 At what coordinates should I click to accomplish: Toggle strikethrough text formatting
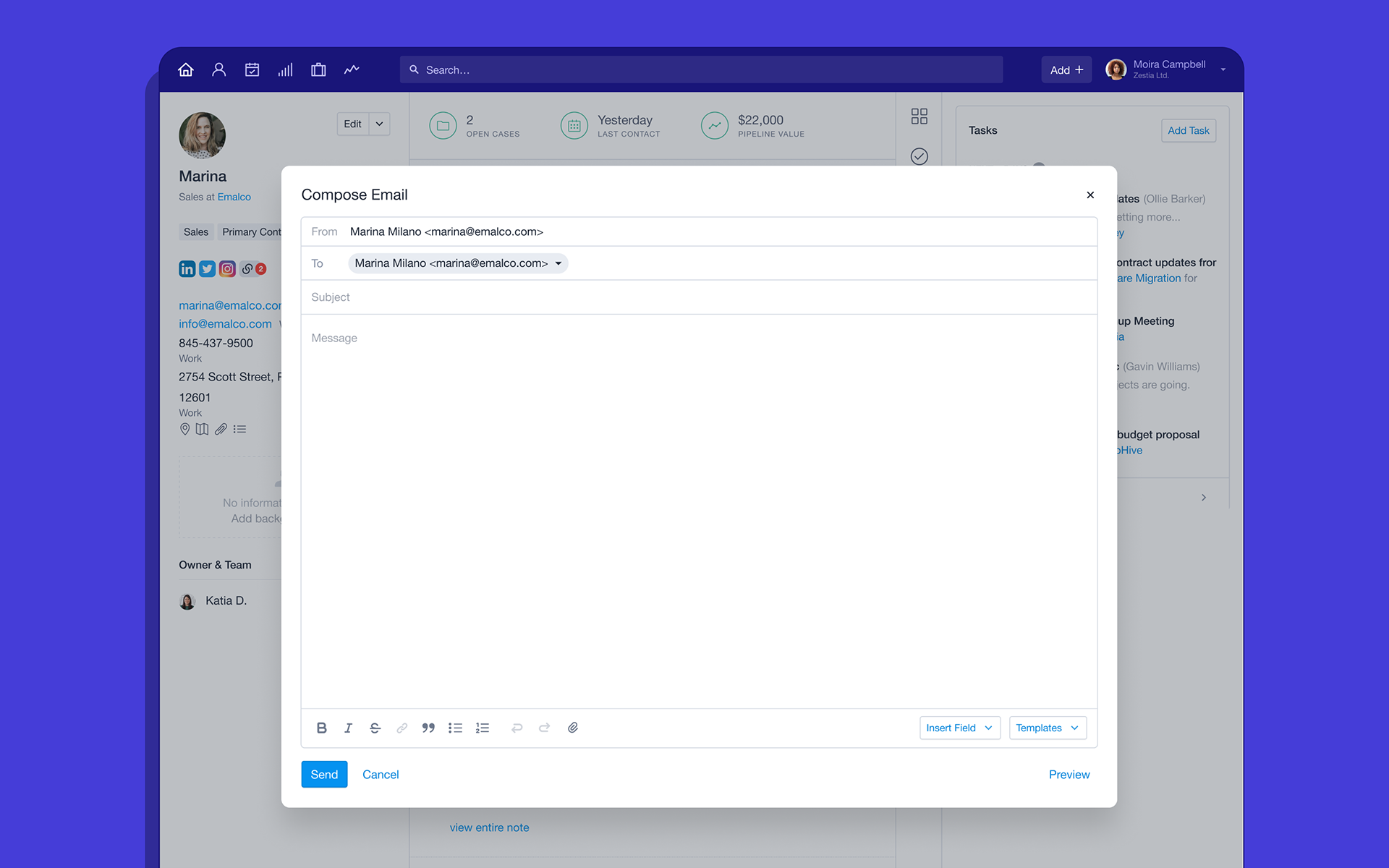tap(375, 728)
